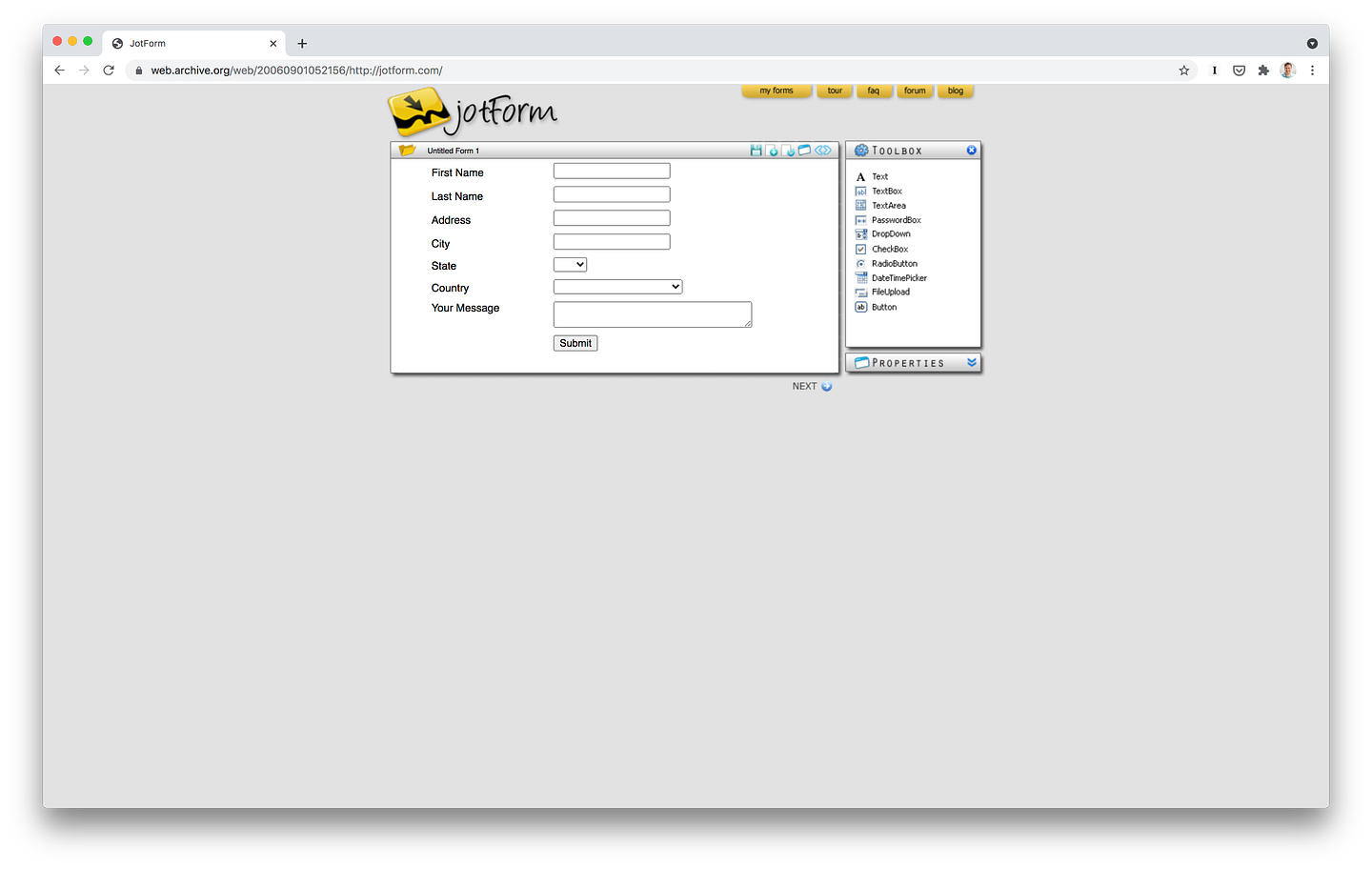Select the Country label
This screenshot has width=1372, height=869.
[450, 288]
